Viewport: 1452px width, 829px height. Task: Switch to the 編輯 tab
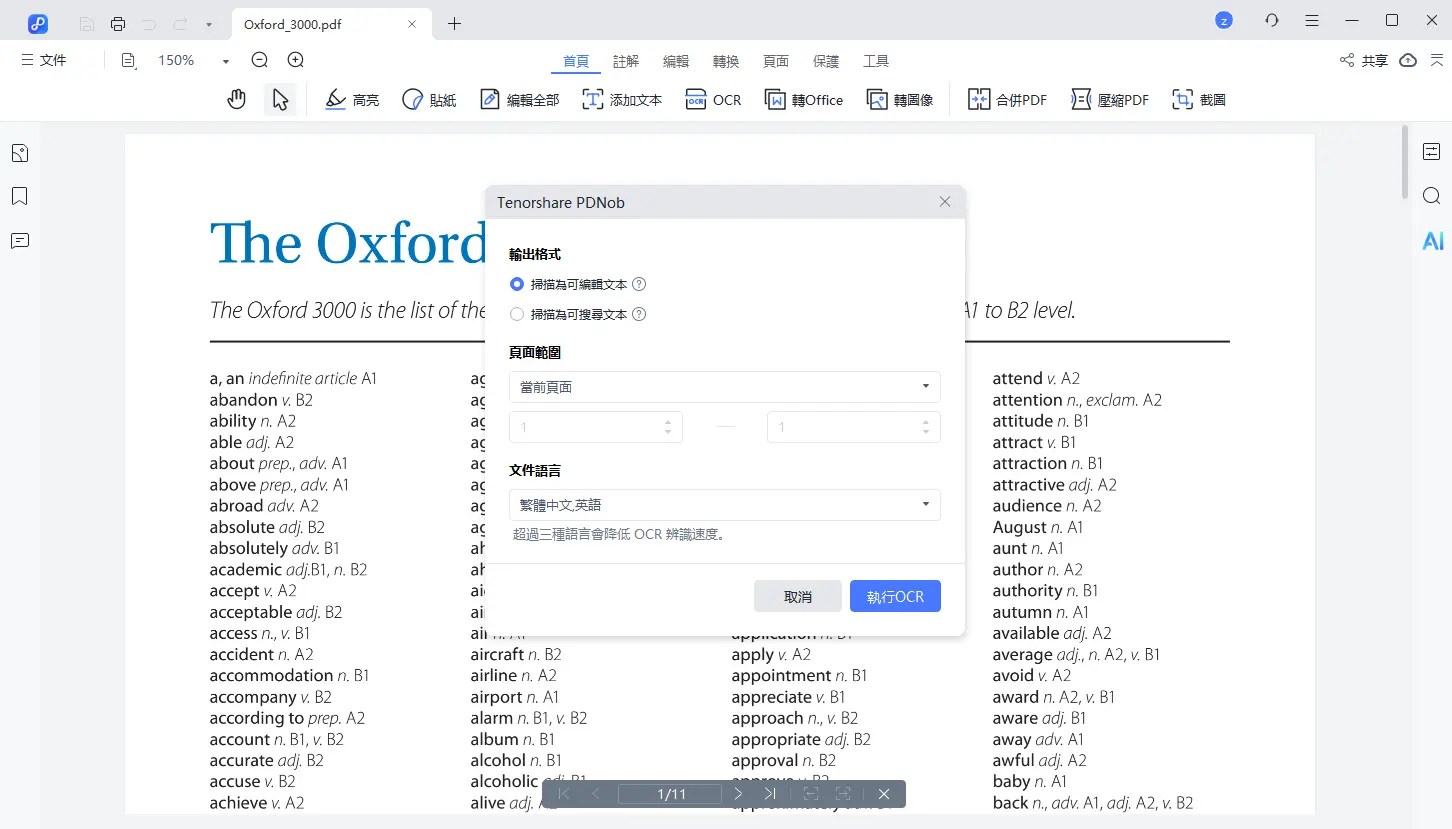[676, 61]
